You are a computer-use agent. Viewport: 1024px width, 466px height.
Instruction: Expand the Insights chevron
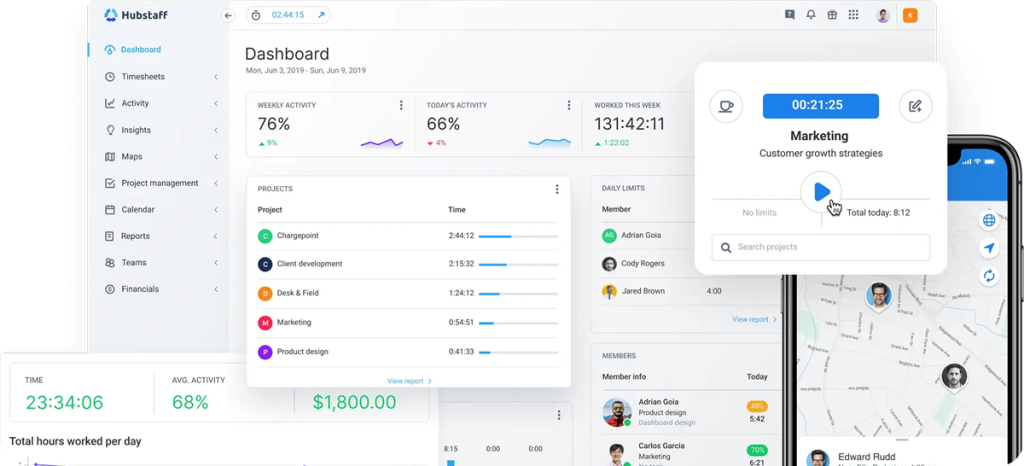point(216,130)
